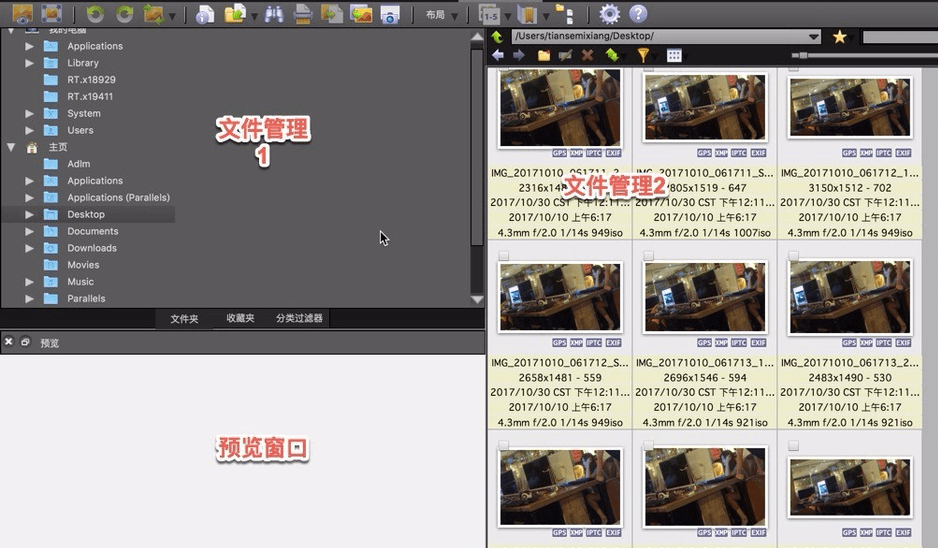The height and width of the screenshot is (548, 938).
Task: Select the Movies folder
Action: pyautogui.click(x=83, y=264)
